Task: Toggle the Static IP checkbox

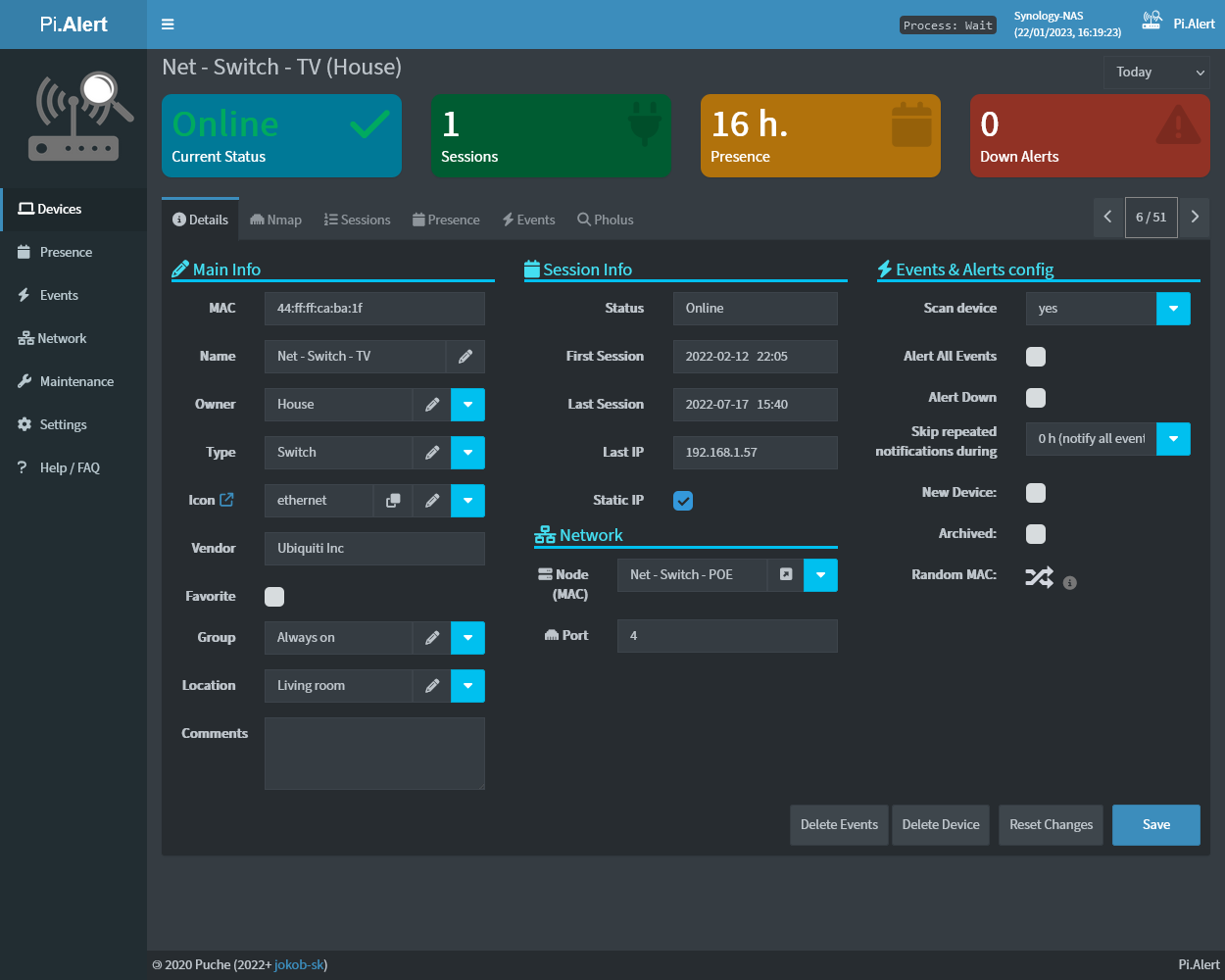Action: click(683, 501)
